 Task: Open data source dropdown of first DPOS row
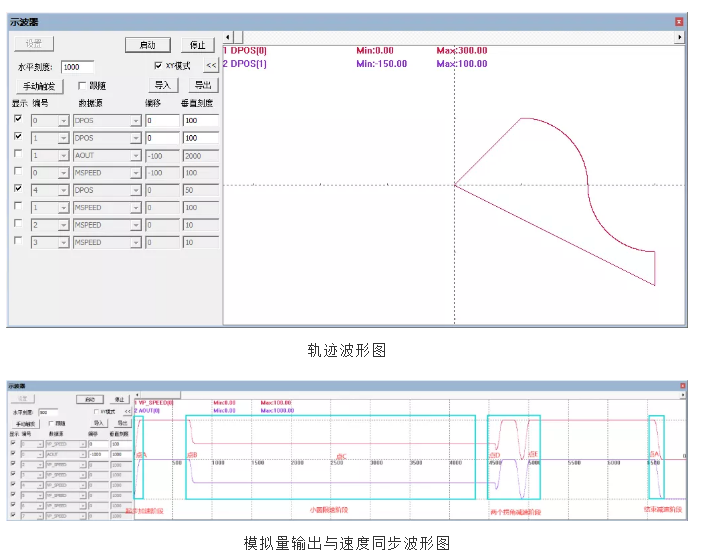(136, 121)
